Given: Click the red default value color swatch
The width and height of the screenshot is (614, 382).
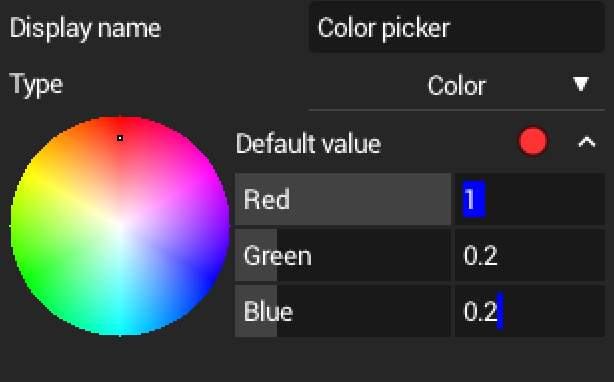Looking at the screenshot, I should 533,141.
